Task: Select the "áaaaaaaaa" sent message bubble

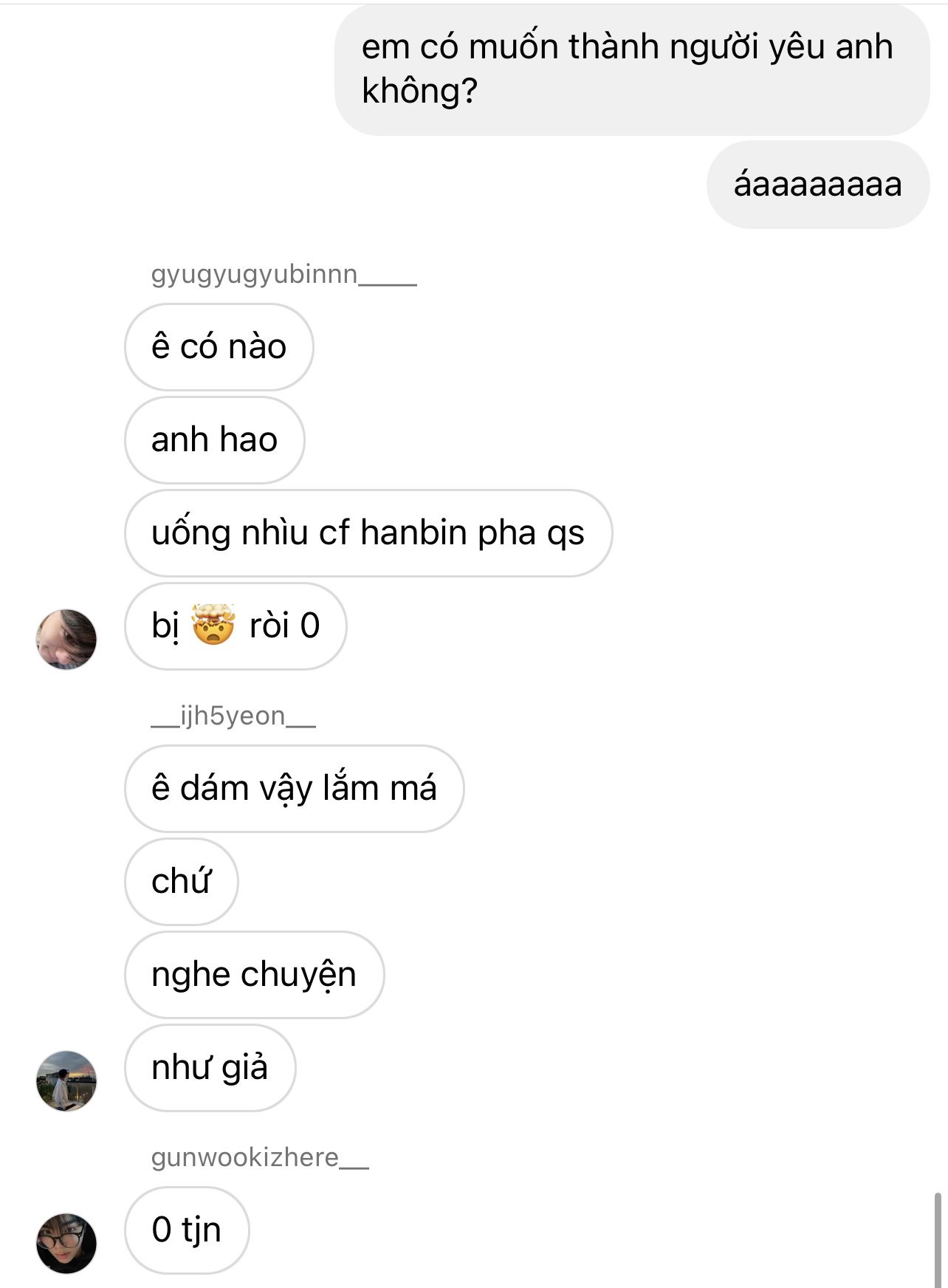Action: click(x=818, y=185)
